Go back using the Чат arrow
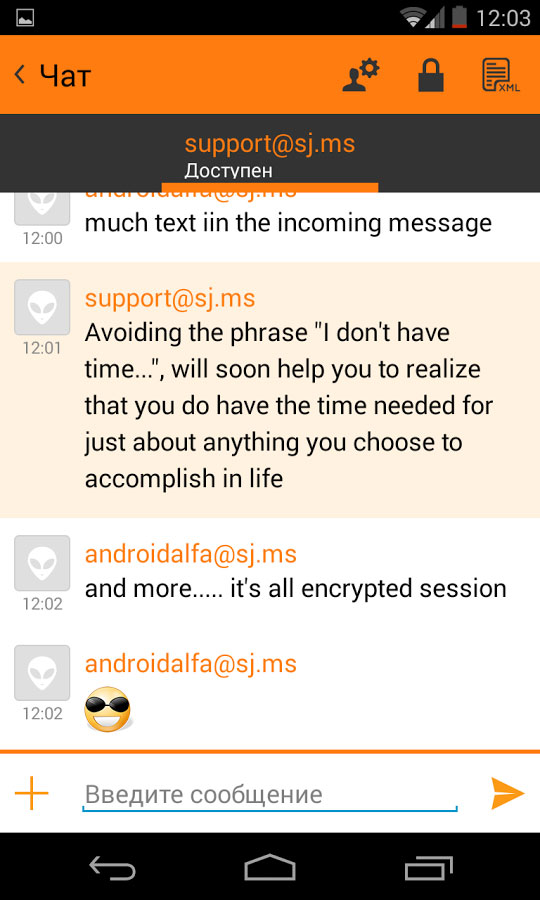 pyautogui.click(x=52, y=76)
